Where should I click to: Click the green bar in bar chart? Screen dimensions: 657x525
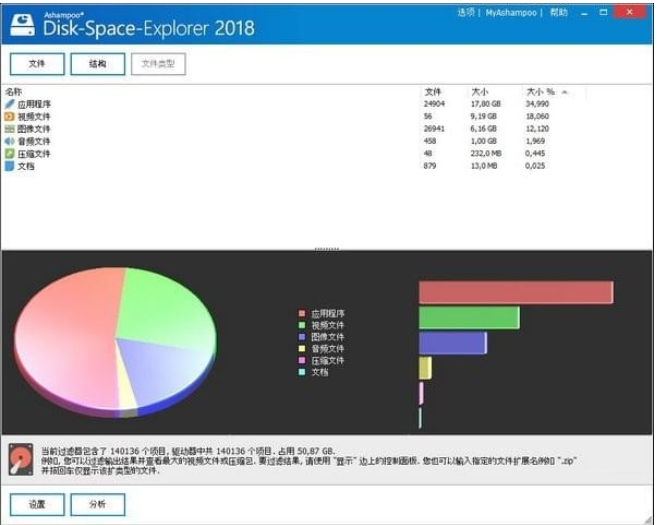tap(469, 318)
